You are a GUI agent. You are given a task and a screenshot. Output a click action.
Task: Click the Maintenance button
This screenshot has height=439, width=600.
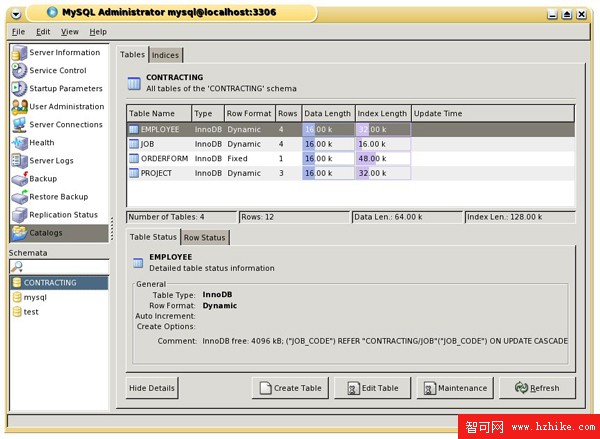click(455, 388)
